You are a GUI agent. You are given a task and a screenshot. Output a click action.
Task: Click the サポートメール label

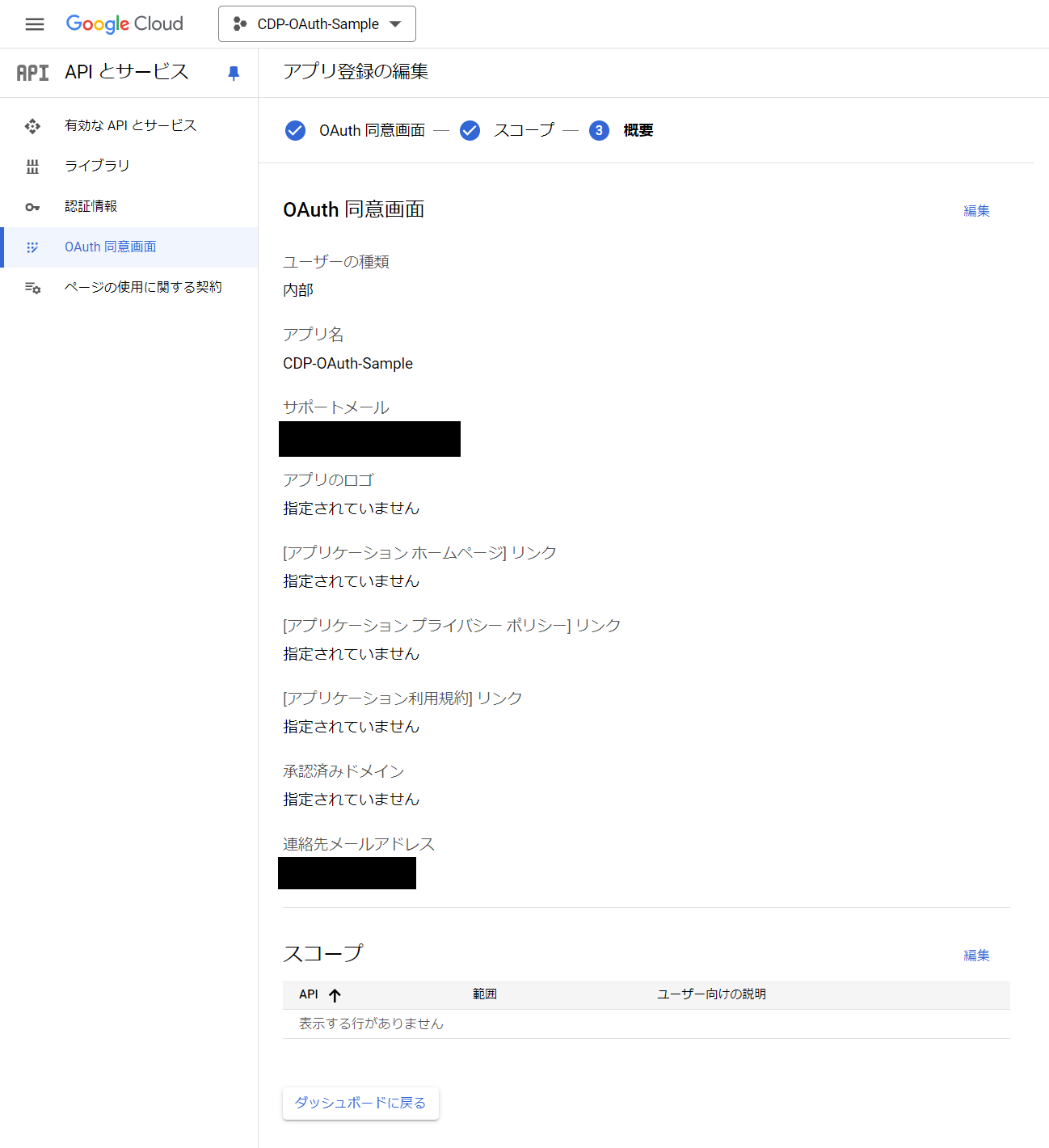tap(336, 407)
